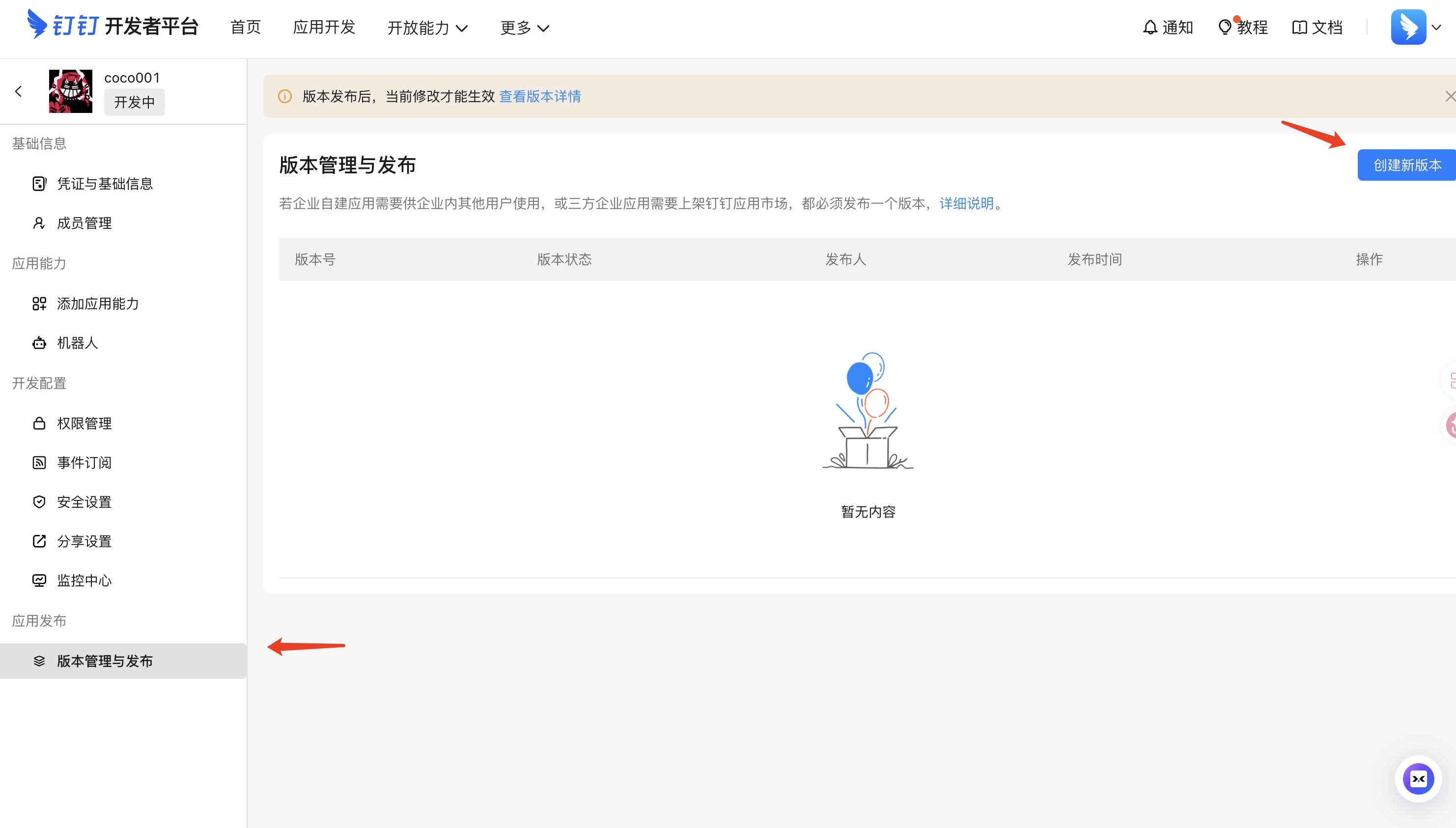Open 监控中心 via the monitor icon
Viewport: 1456px width, 828px height.
(x=39, y=580)
